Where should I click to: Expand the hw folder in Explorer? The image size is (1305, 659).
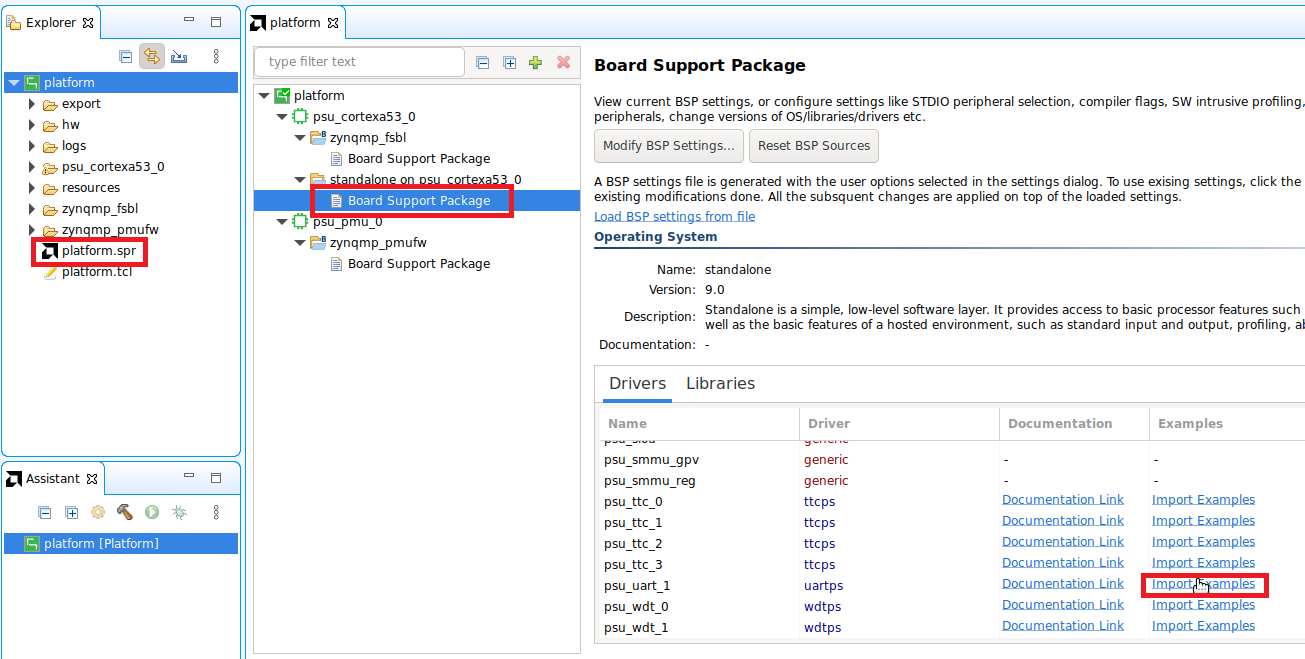(x=32, y=125)
